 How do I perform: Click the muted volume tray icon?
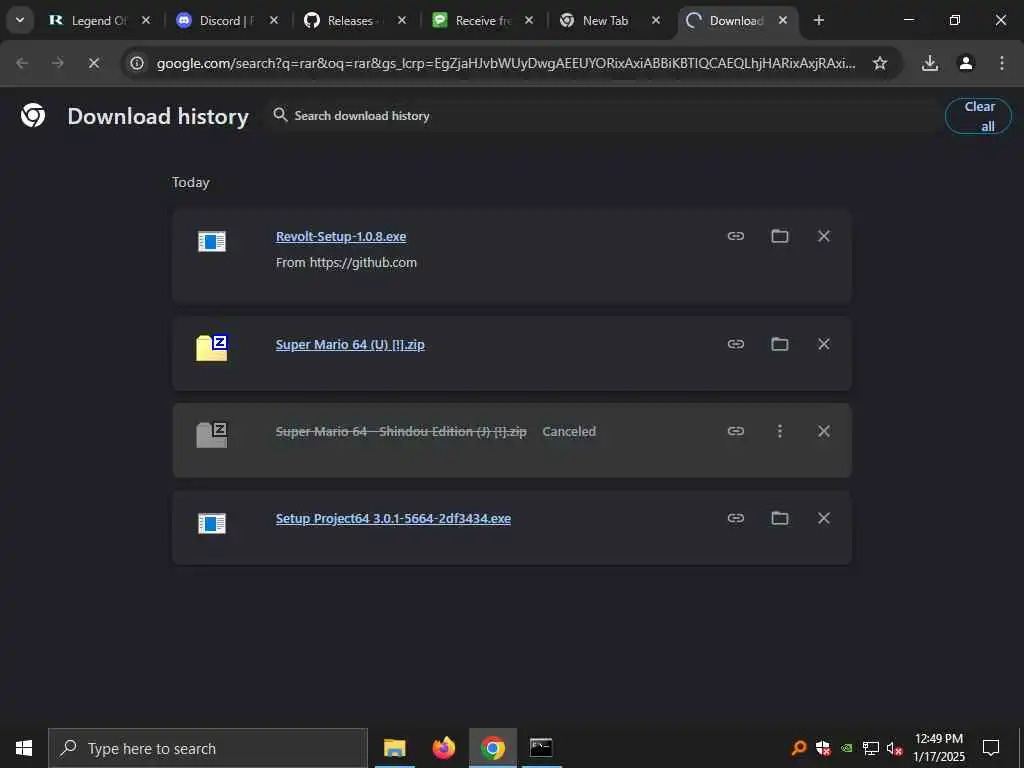[894, 748]
